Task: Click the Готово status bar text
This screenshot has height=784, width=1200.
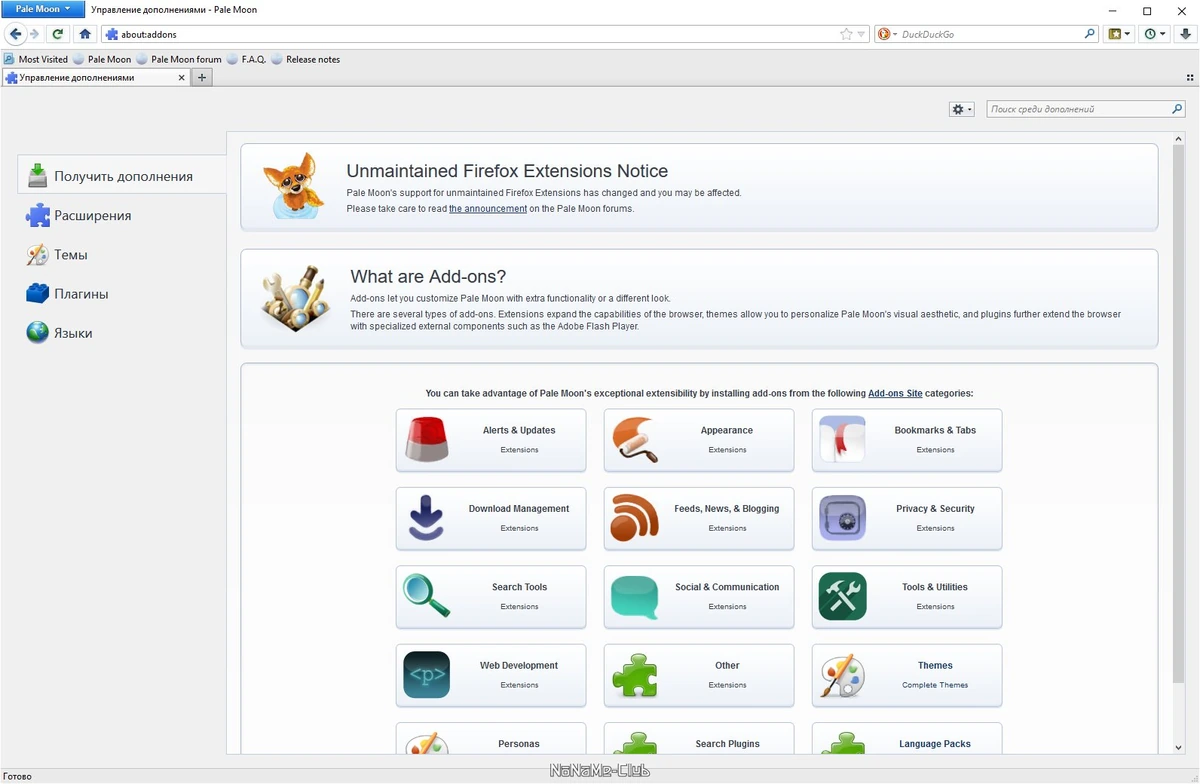Action: pyautogui.click(x=18, y=775)
